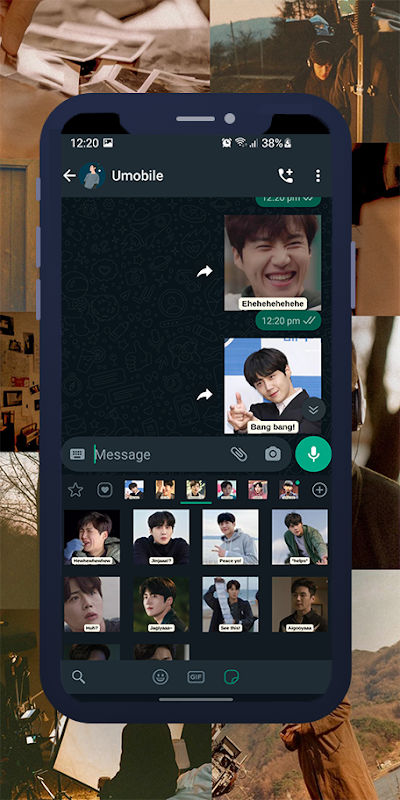Show favorite stickers with the star tab

[76, 490]
